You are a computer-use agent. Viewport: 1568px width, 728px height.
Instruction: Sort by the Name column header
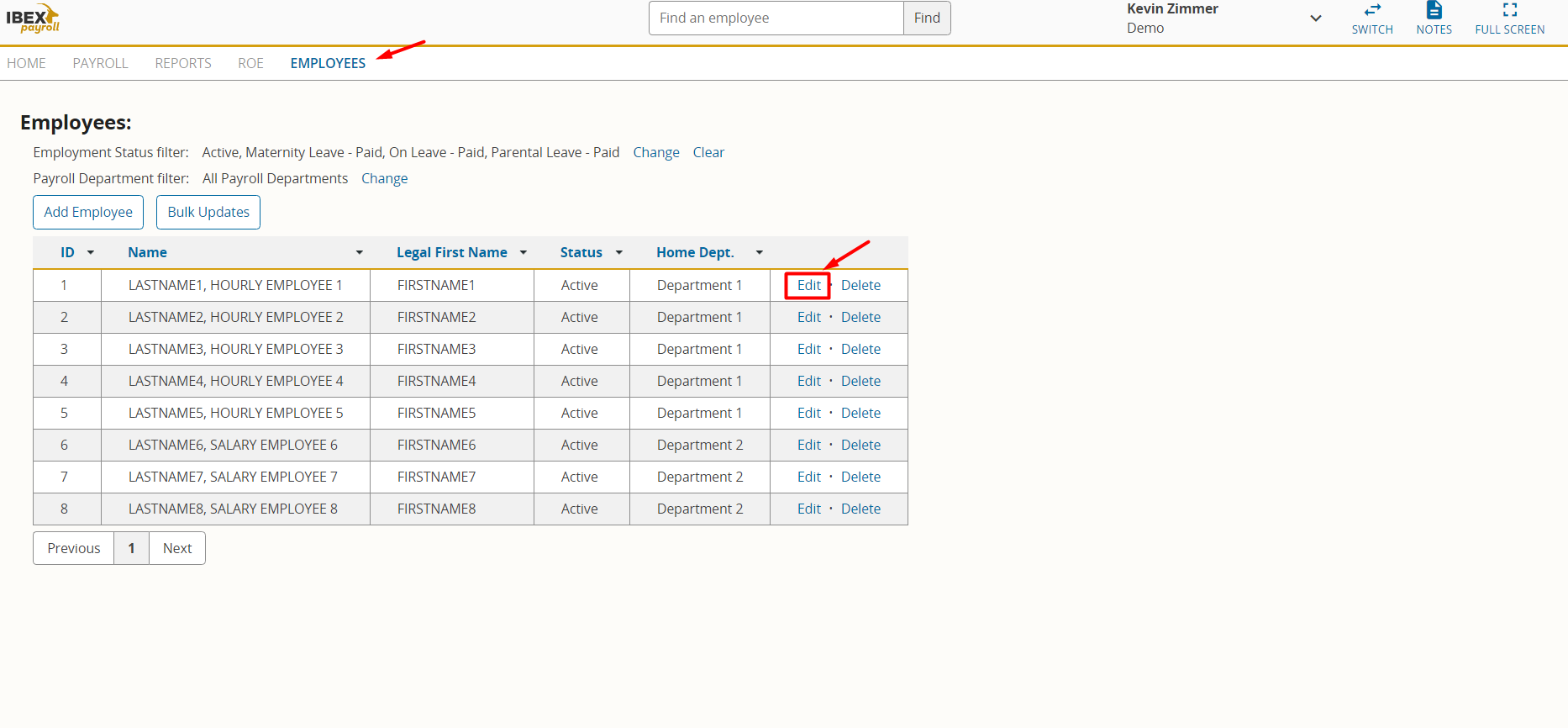(x=147, y=252)
